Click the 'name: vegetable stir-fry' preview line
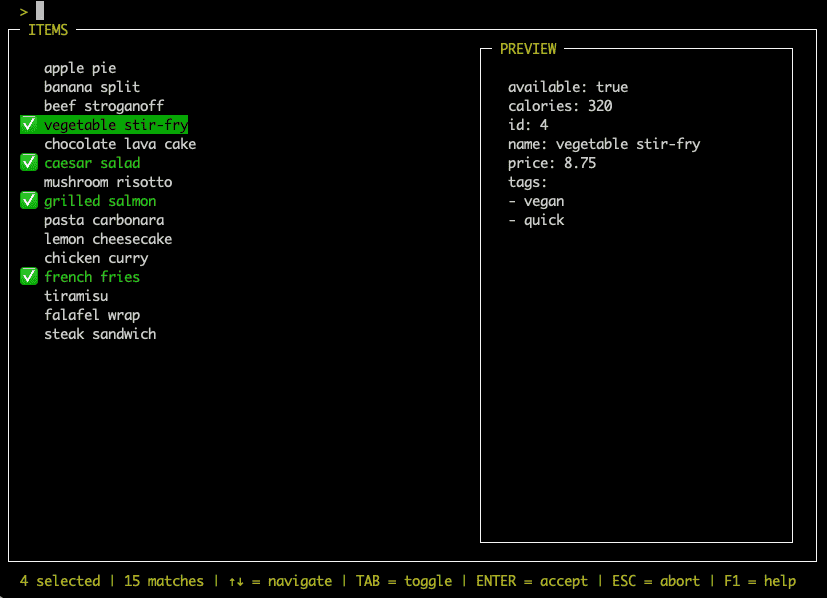 [x=604, y=144]
